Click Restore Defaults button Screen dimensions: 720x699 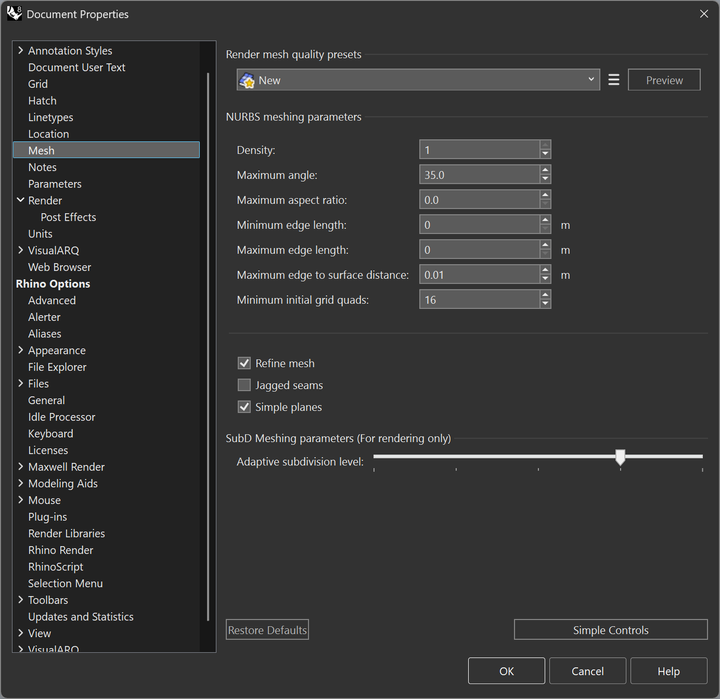coord(267,630)
